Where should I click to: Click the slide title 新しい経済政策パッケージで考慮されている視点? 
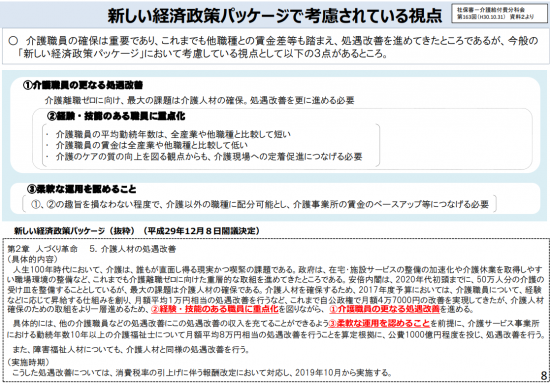pyautogui.click(x=274, y=16)
